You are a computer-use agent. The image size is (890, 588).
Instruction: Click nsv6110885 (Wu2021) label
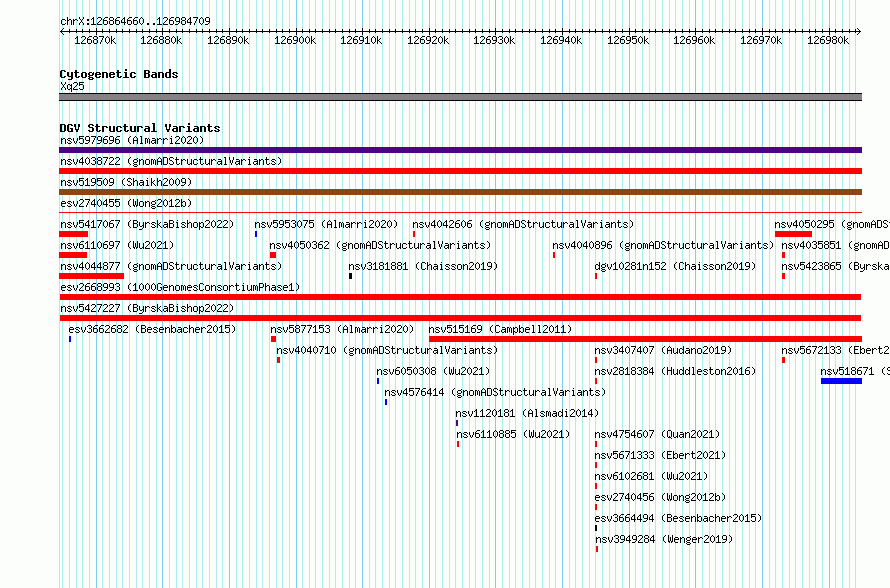(x=513, y=434)
